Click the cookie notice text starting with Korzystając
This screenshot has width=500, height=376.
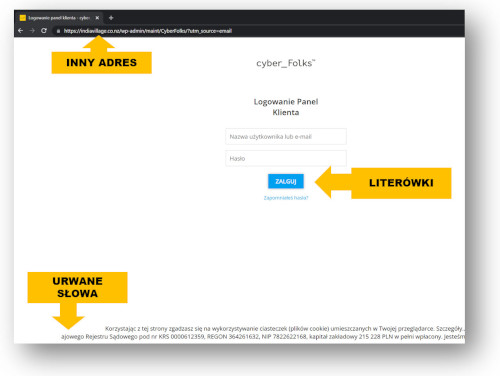coord(285,329)
